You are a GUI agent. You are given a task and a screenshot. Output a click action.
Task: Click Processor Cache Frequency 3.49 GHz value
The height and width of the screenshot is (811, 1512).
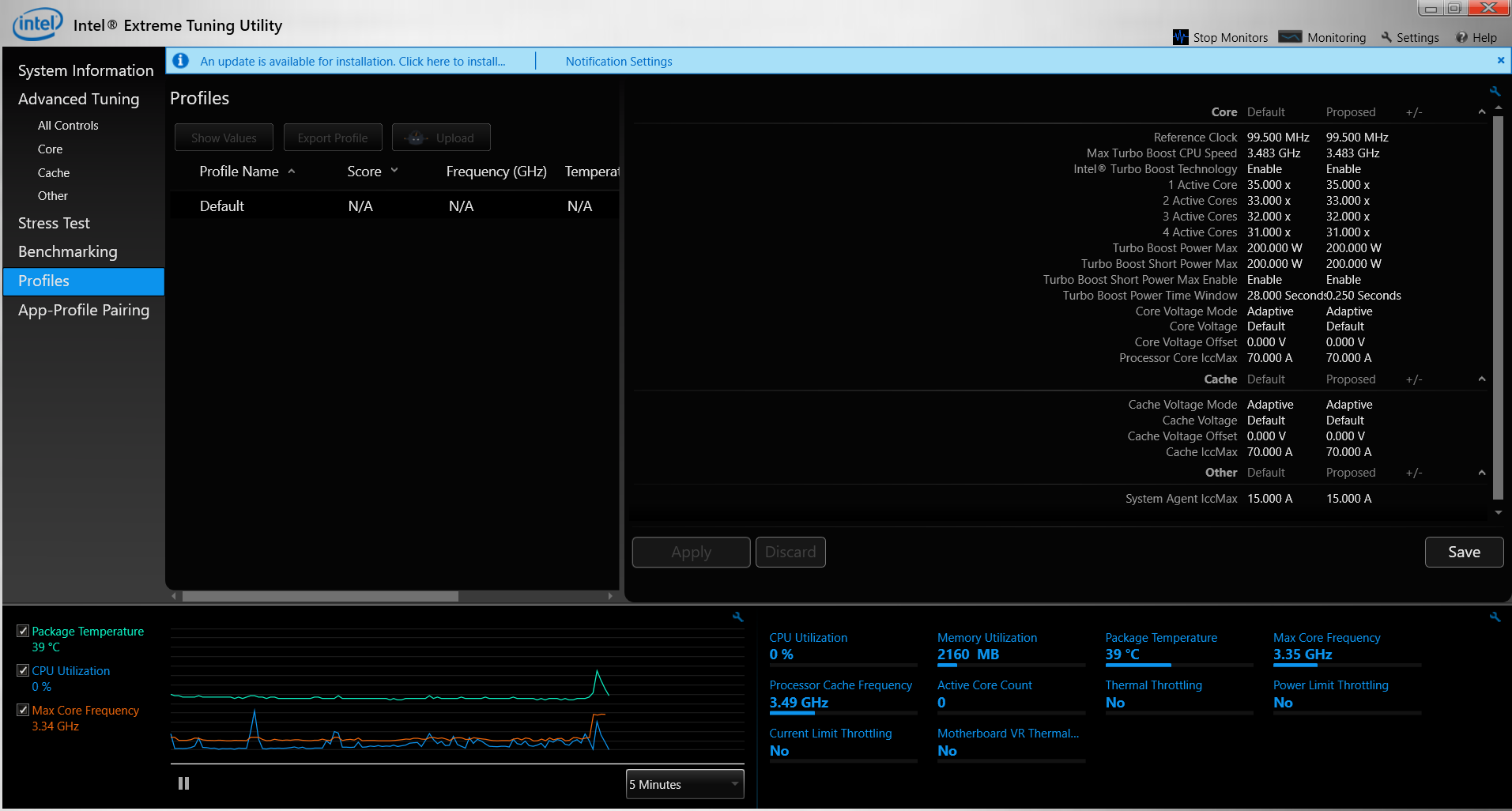799,703
